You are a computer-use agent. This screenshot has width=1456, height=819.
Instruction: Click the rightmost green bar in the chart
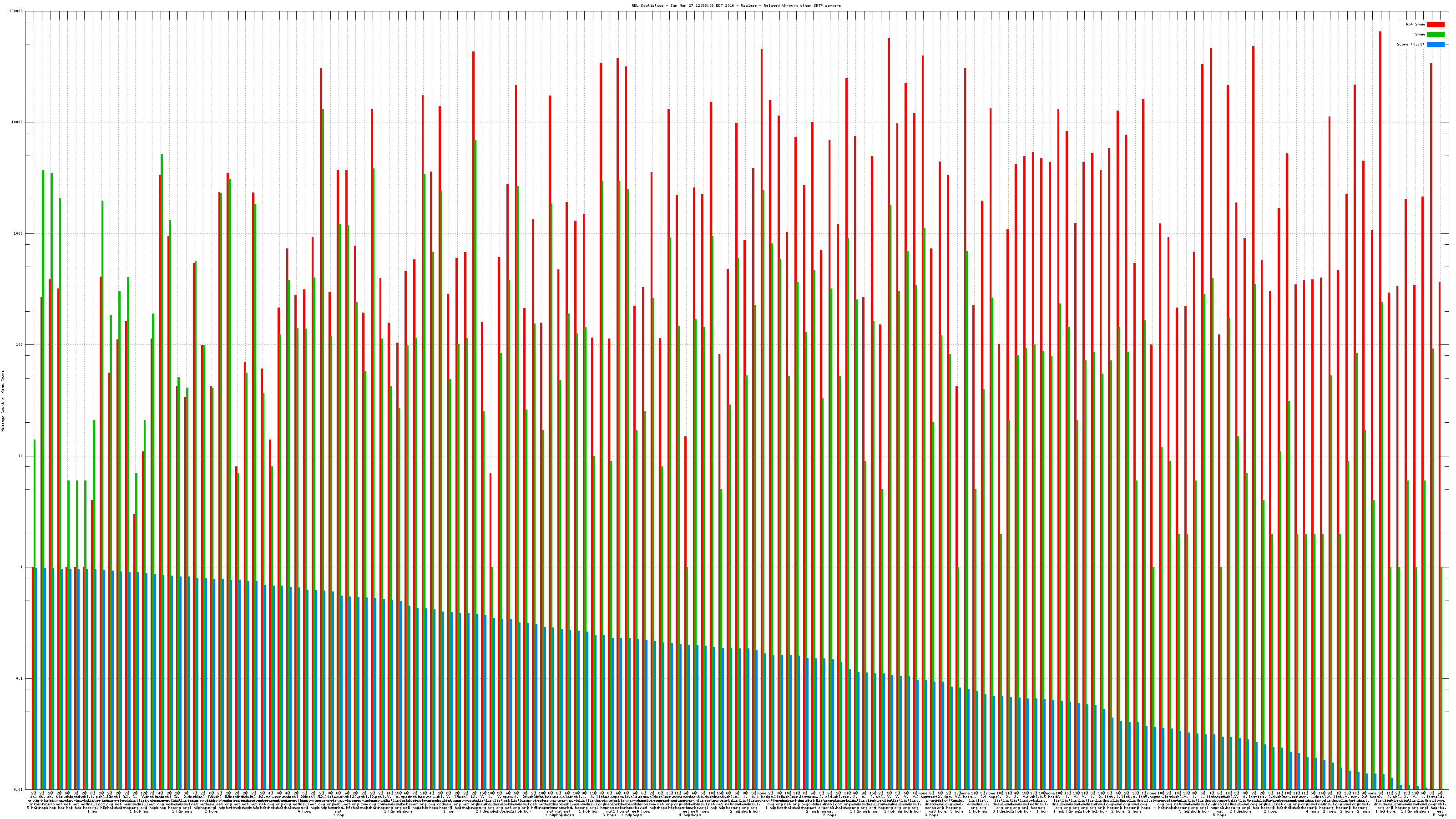1441,678
